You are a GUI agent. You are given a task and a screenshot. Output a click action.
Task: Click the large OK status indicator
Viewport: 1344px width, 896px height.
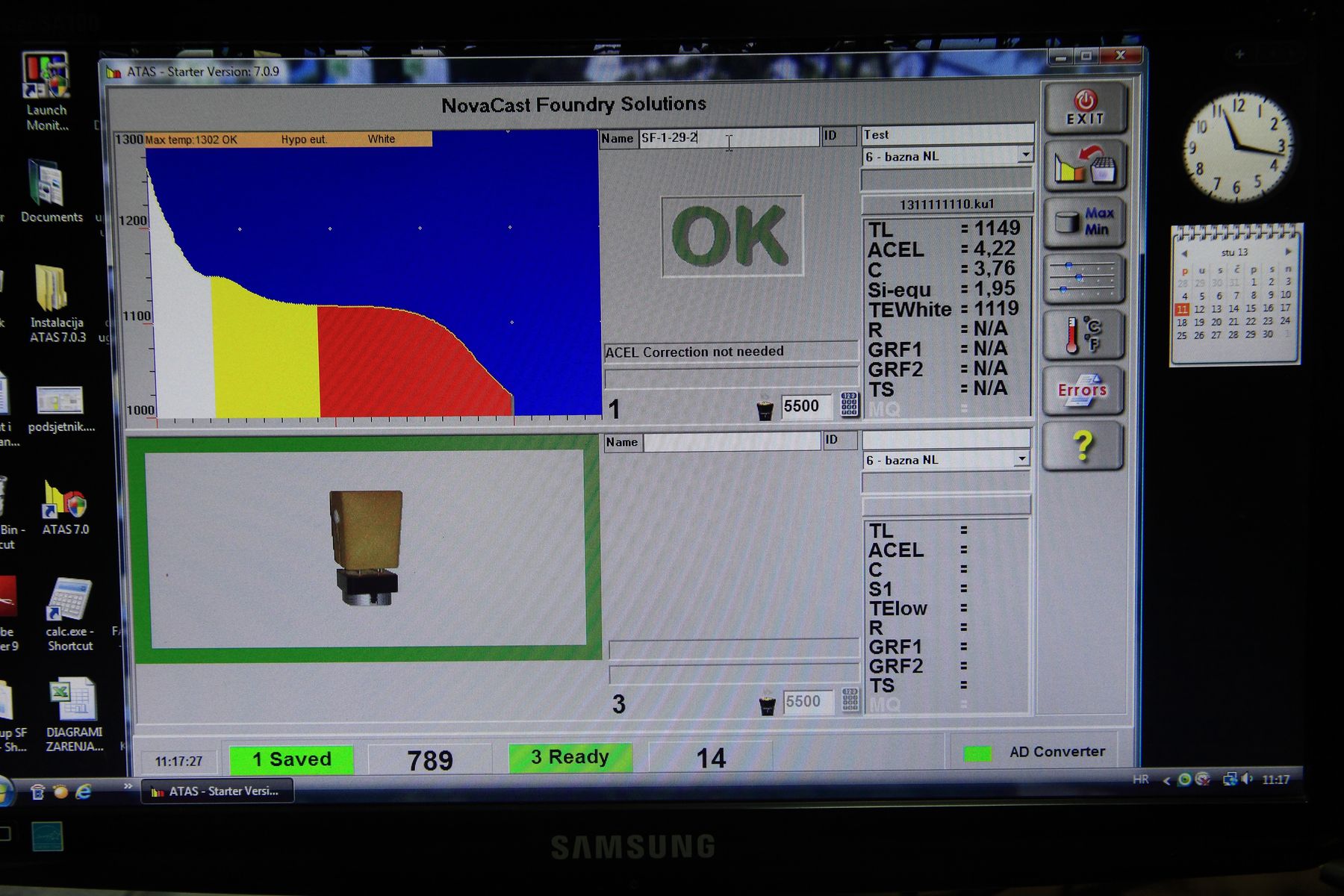pos(732,236)
